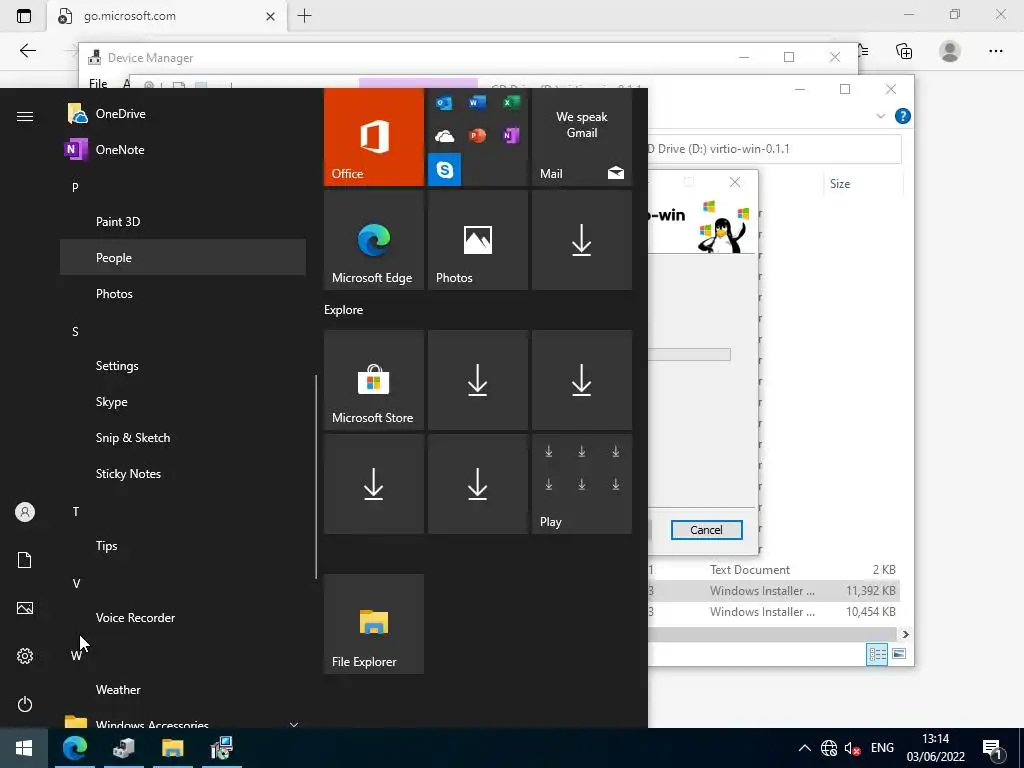Open OneDrive from the app list
This screenshot has width=1024, height=768.
click(183, 114)
